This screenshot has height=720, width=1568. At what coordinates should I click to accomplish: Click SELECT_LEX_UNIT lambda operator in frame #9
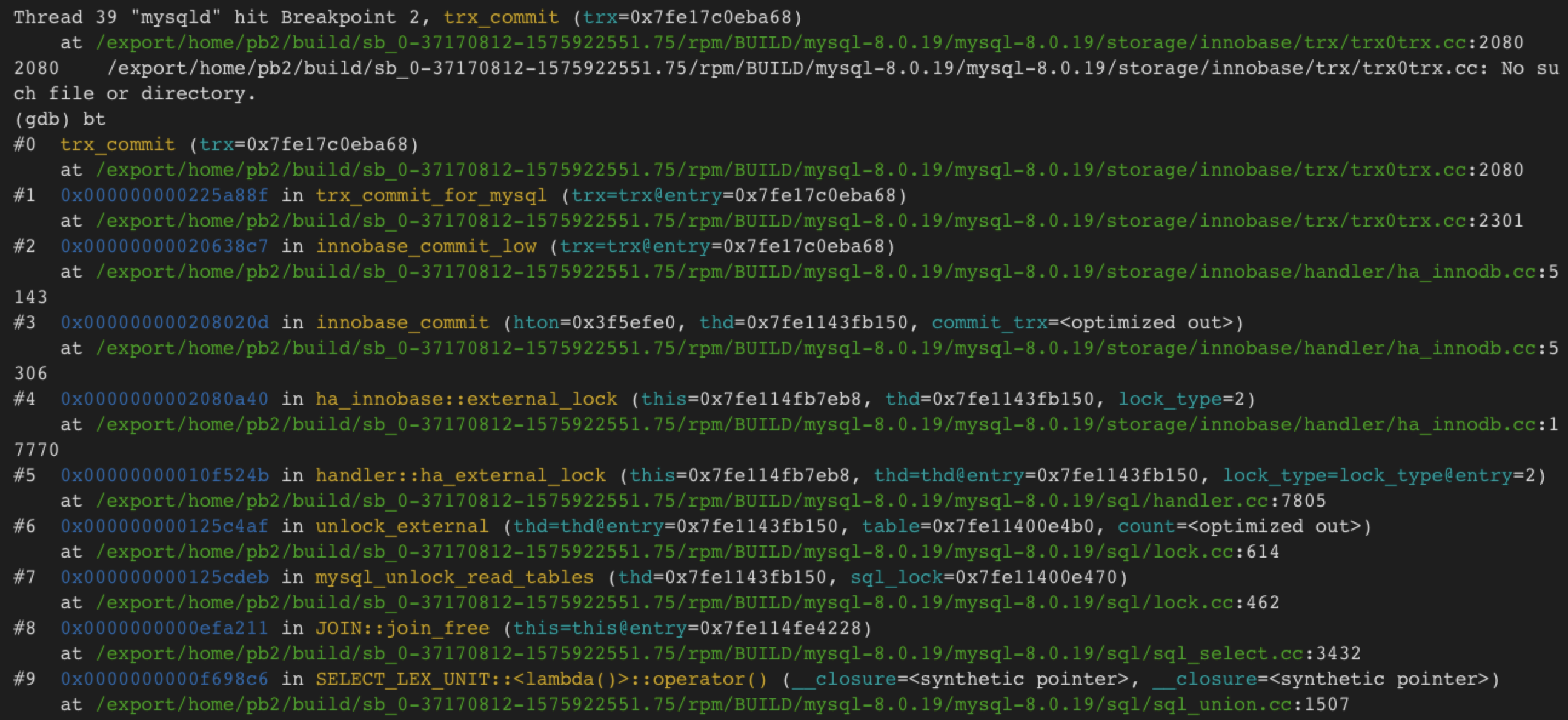(x=542, y=679)
